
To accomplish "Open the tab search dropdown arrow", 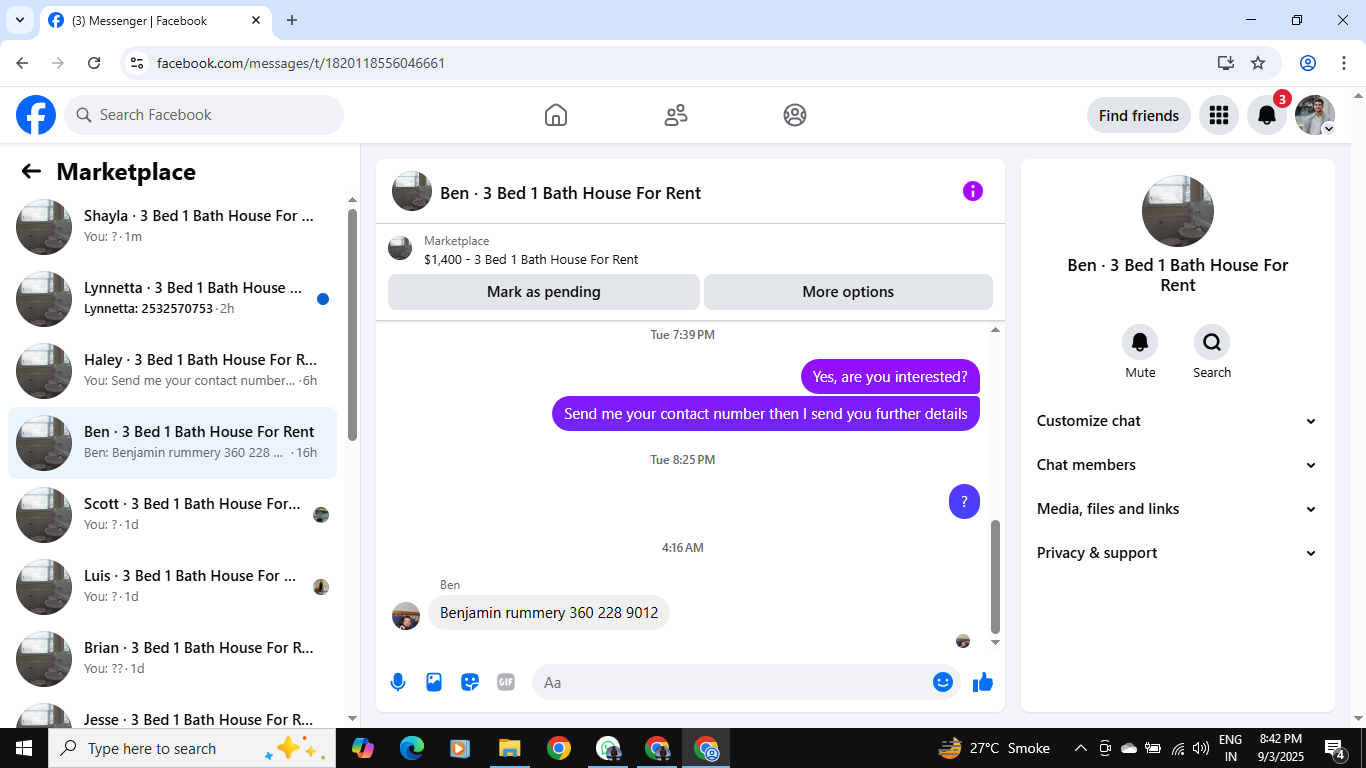I will pyautogui.click(x=19, y=20).
